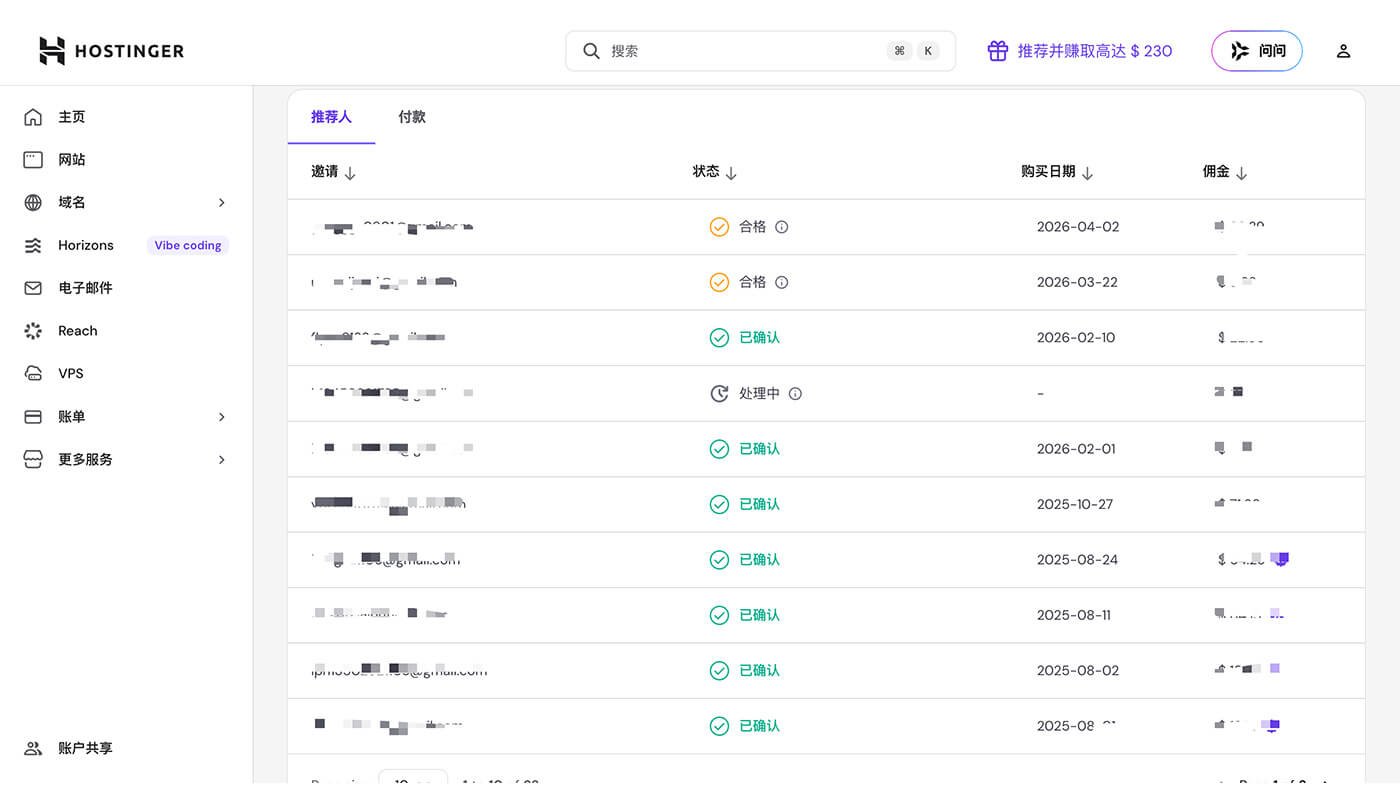
Task: Click the 搜索 search field
Action: pos(740,51)
